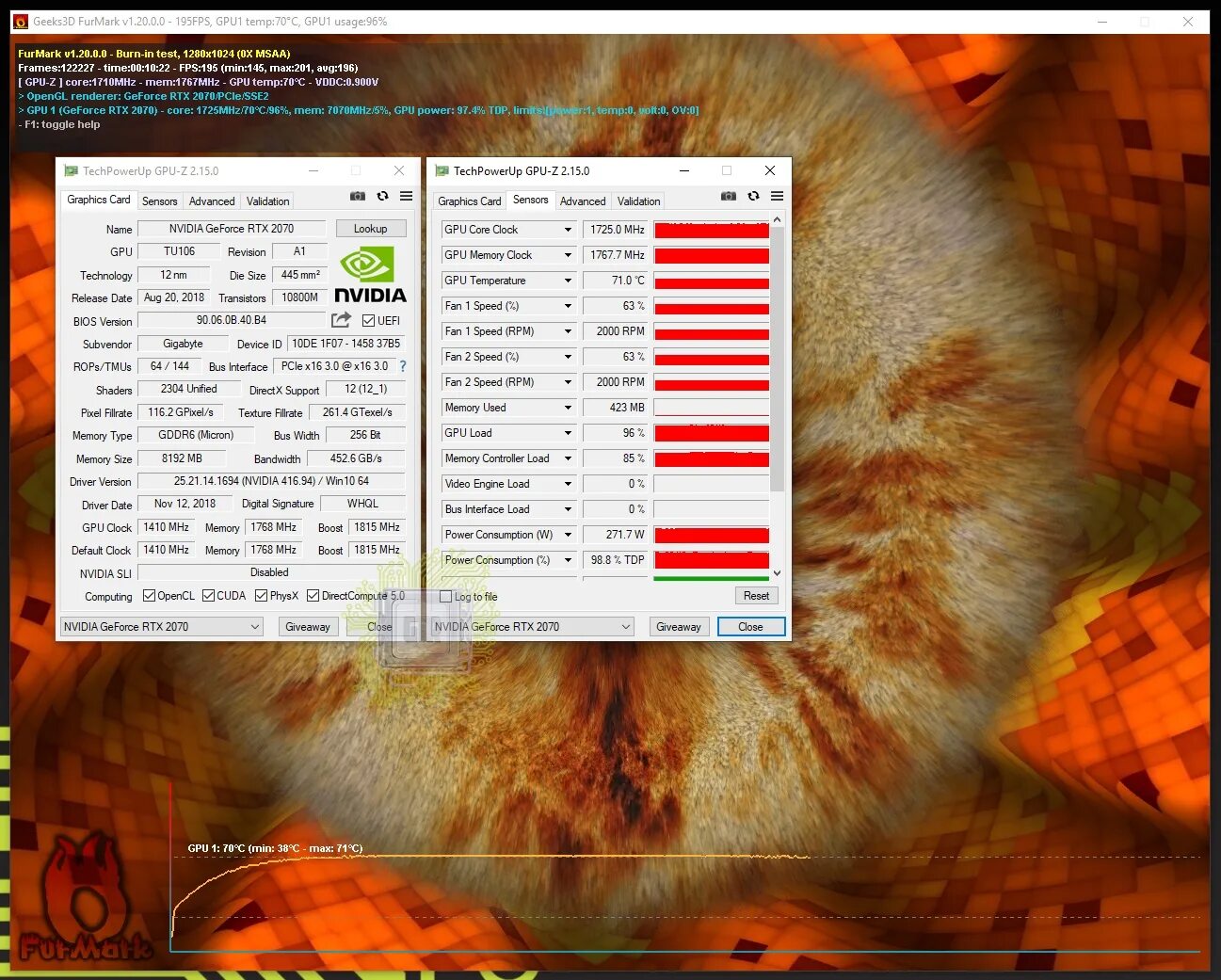This screenshot has width=1221, height=980.
Task: Click the GPU Temperature value 71.0 °C
Action: 616,281
